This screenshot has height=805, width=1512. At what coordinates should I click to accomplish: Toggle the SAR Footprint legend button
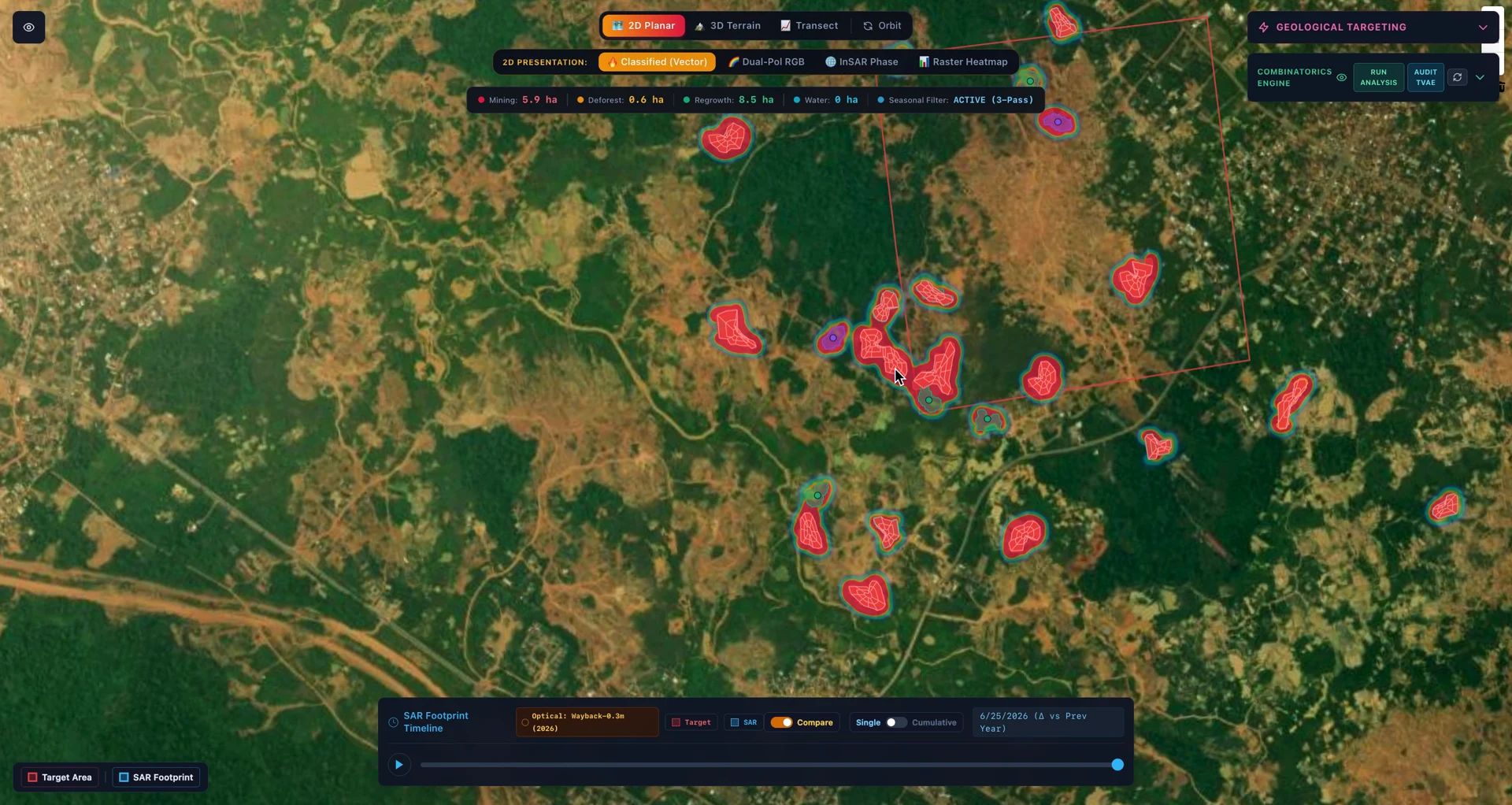tap(156, 777)
